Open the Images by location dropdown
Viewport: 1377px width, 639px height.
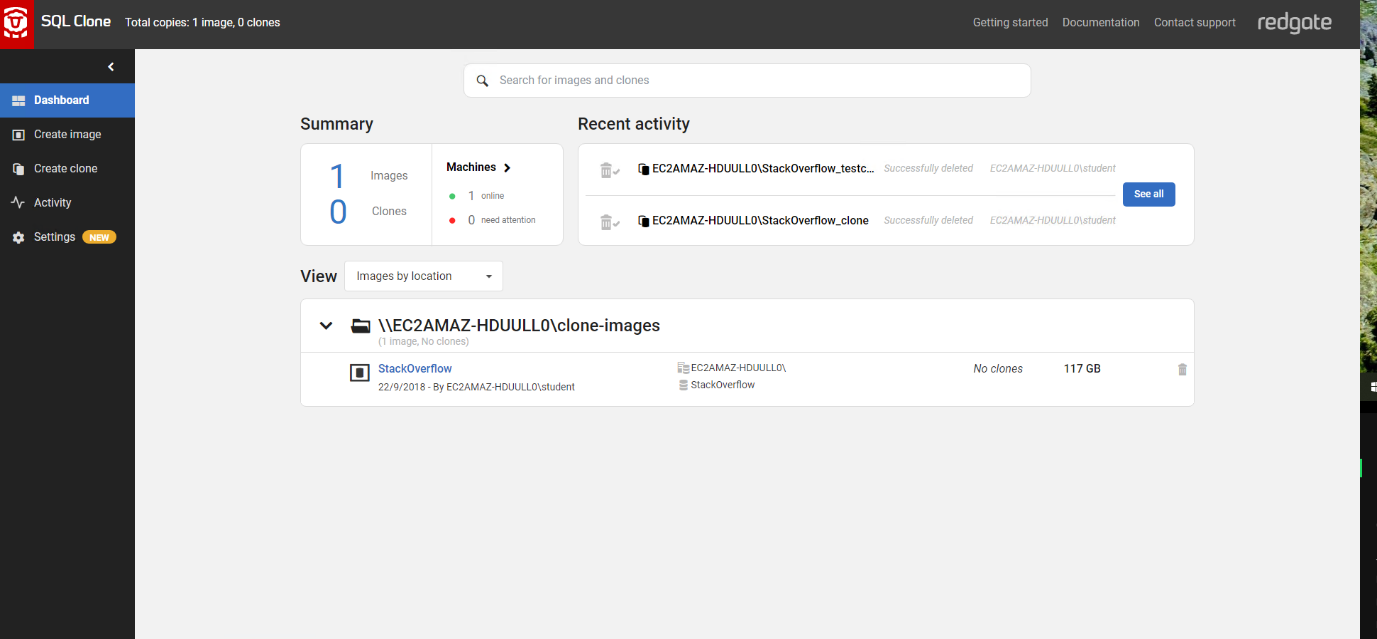click(x=423, y=275)
